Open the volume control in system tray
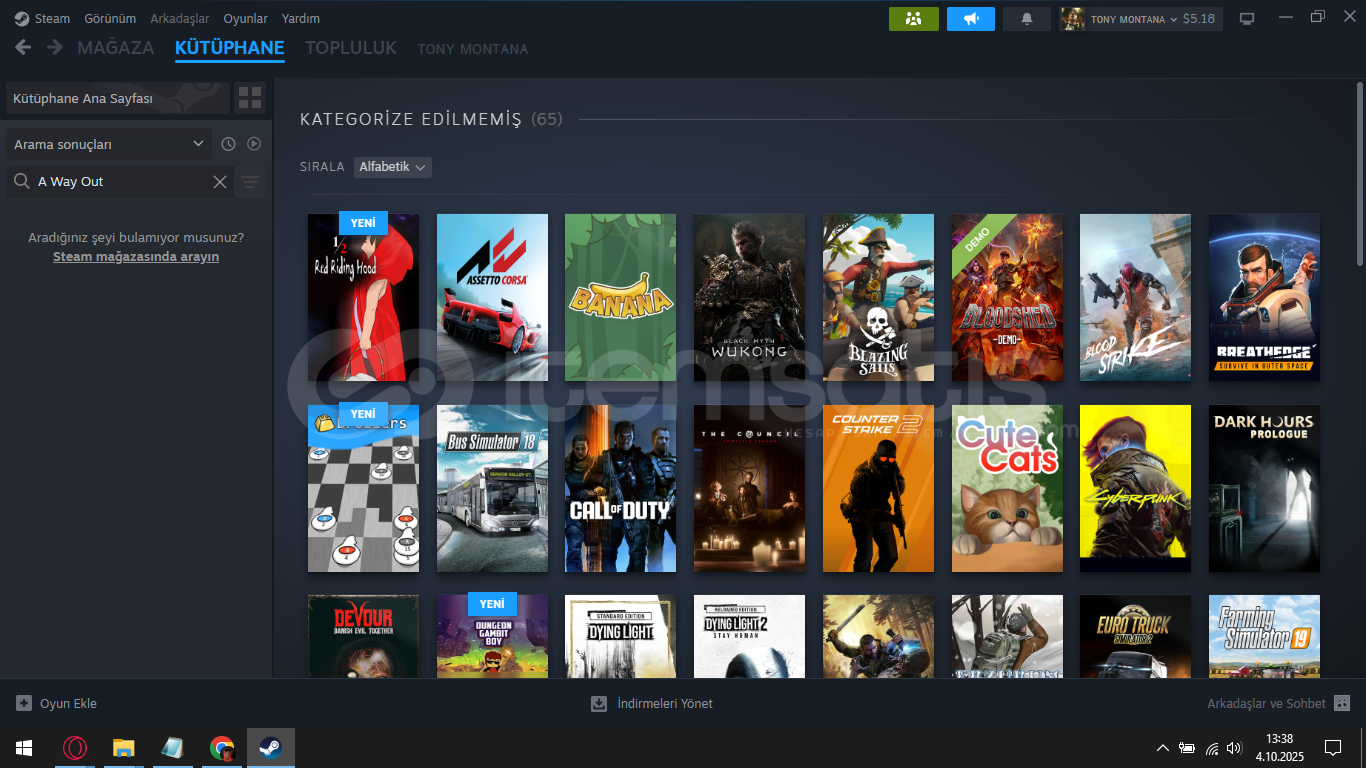Image resolution: width=1366 pixels, height=768 pixels. click(x=1234, y=748)
